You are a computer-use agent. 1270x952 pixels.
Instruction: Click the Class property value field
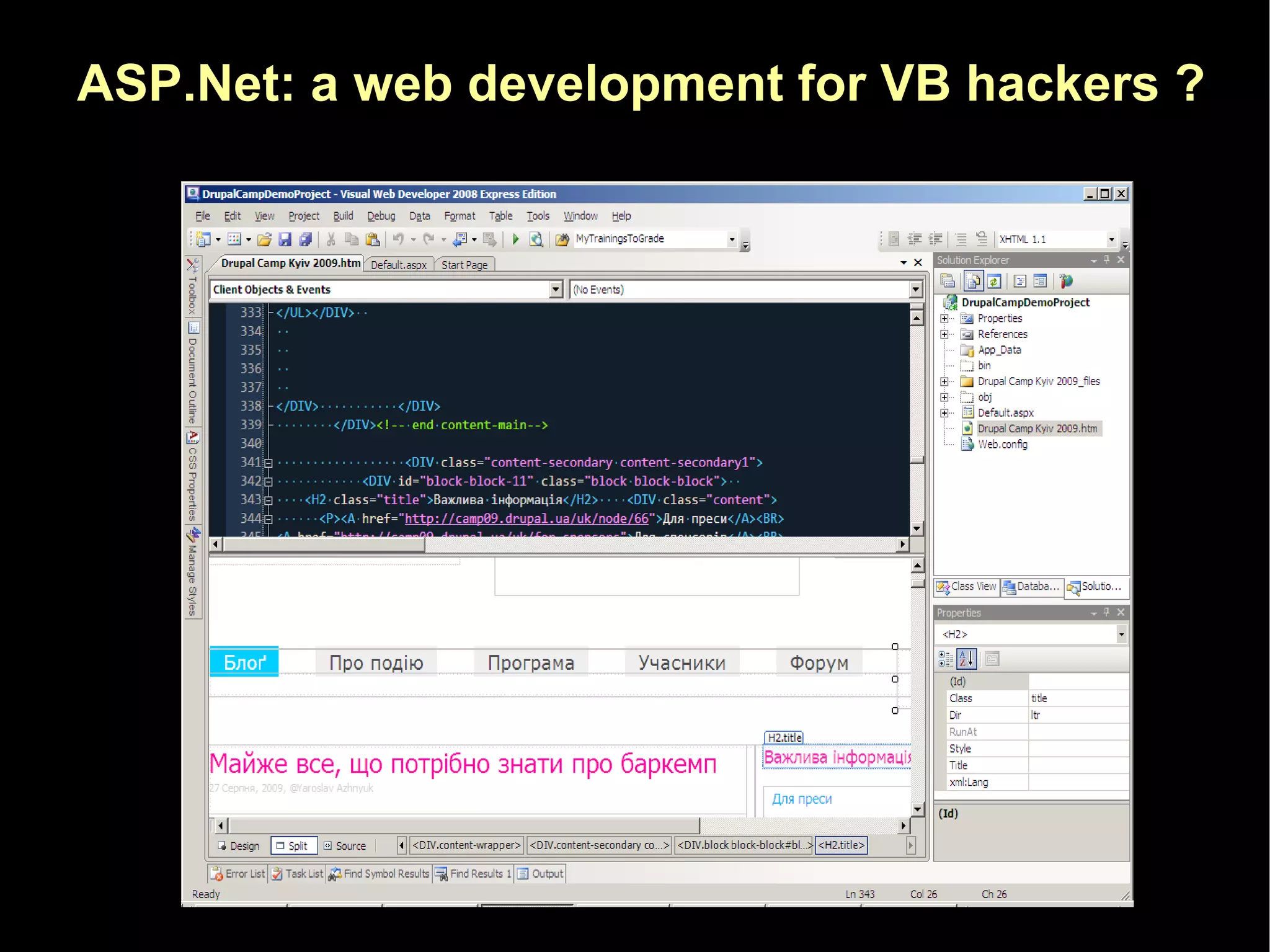[1078, 698]
